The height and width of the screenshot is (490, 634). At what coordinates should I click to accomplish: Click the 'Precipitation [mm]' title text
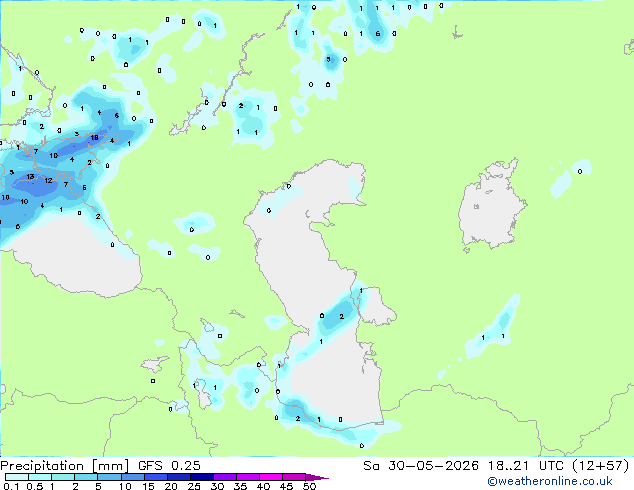(65, 466)
